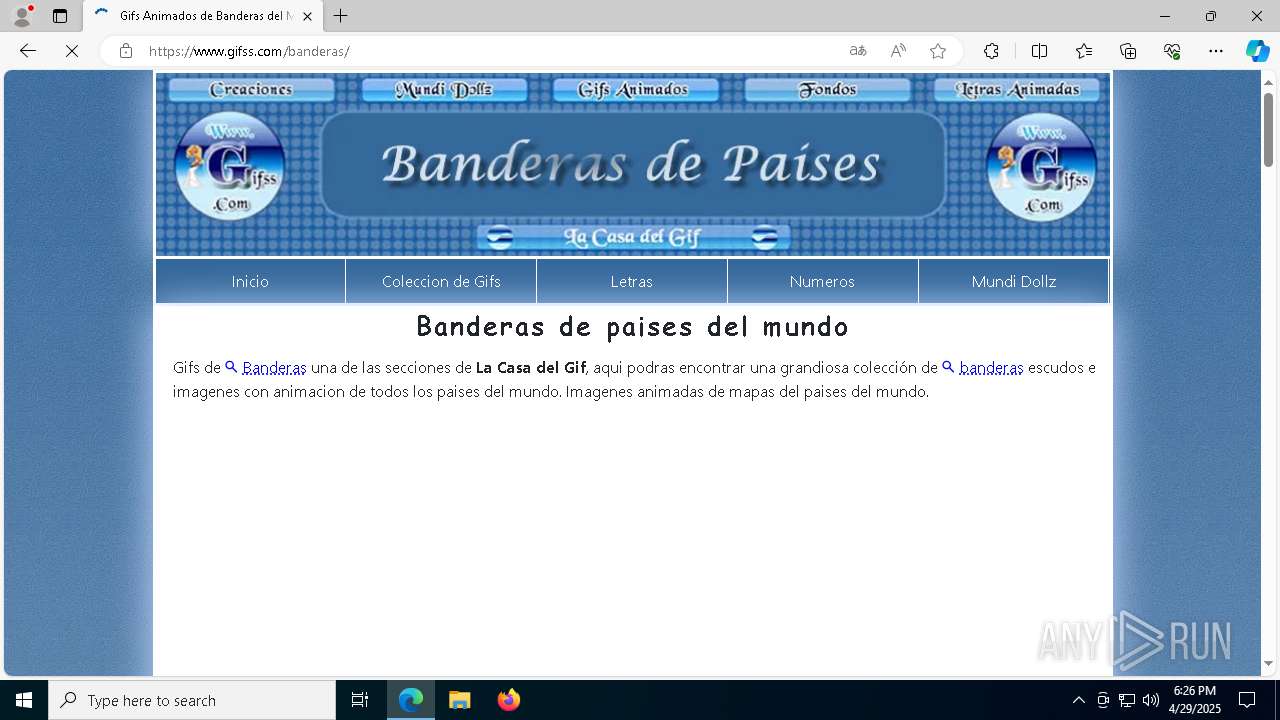The image size is (1280, 720).
Task: Open volume control in tray
Action: click(1151, 700)
